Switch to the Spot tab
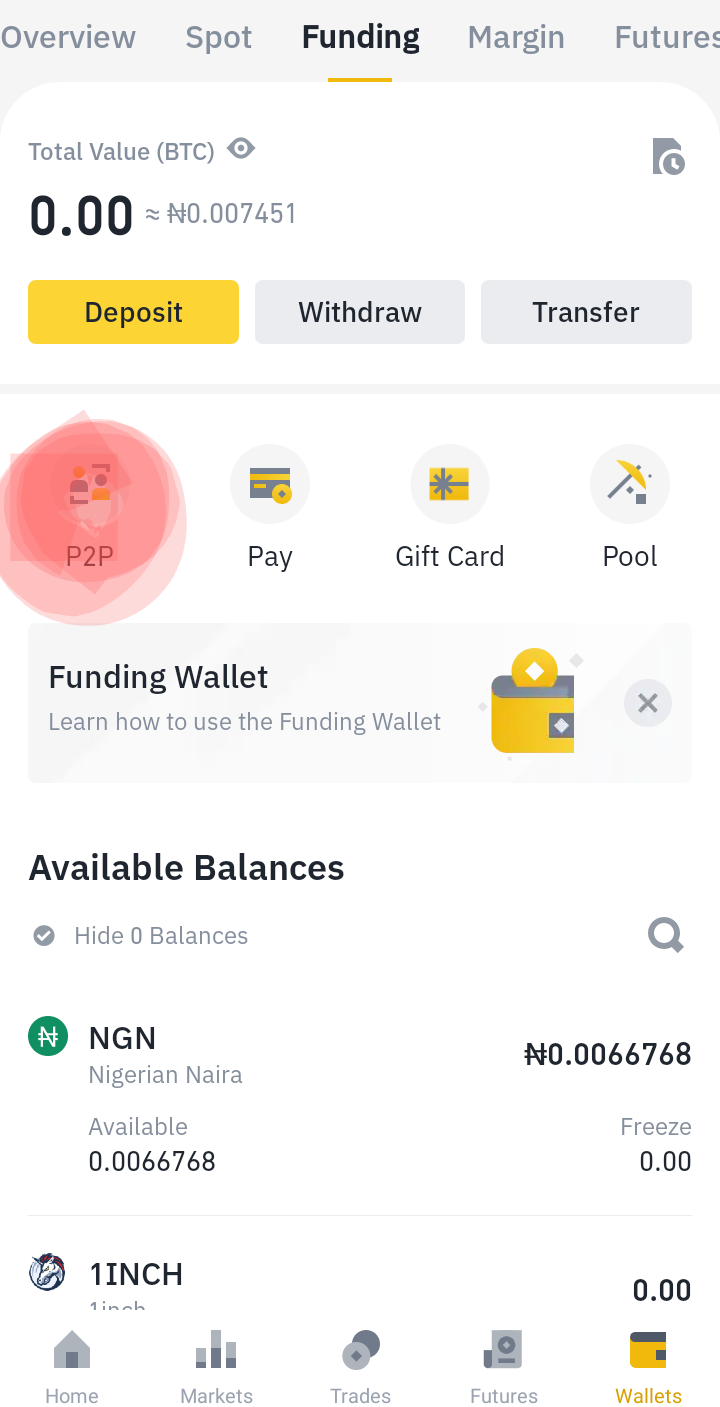Screen dimensions: 720x1407 219,38
